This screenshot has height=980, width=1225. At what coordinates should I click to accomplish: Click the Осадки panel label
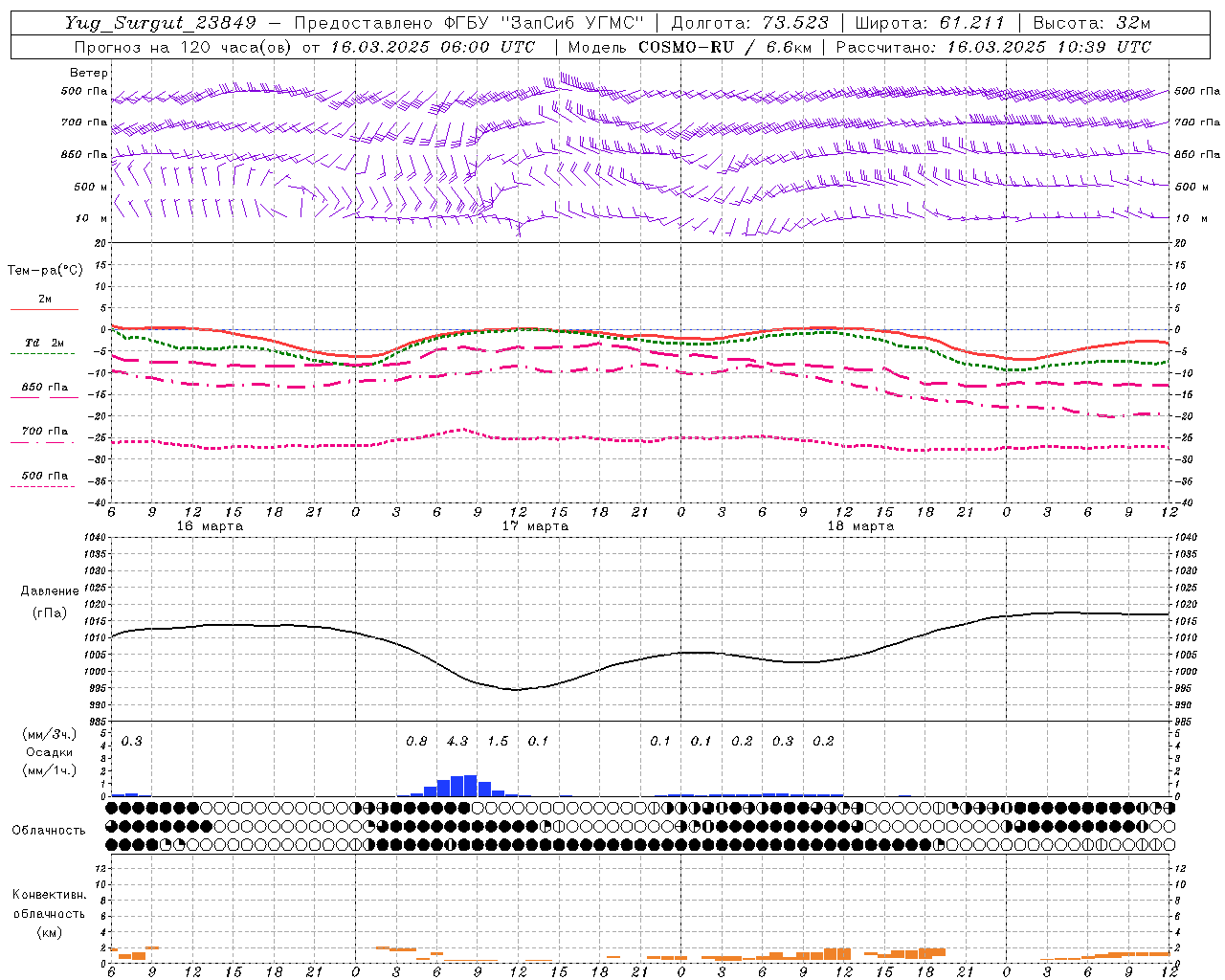click(50, 752)
